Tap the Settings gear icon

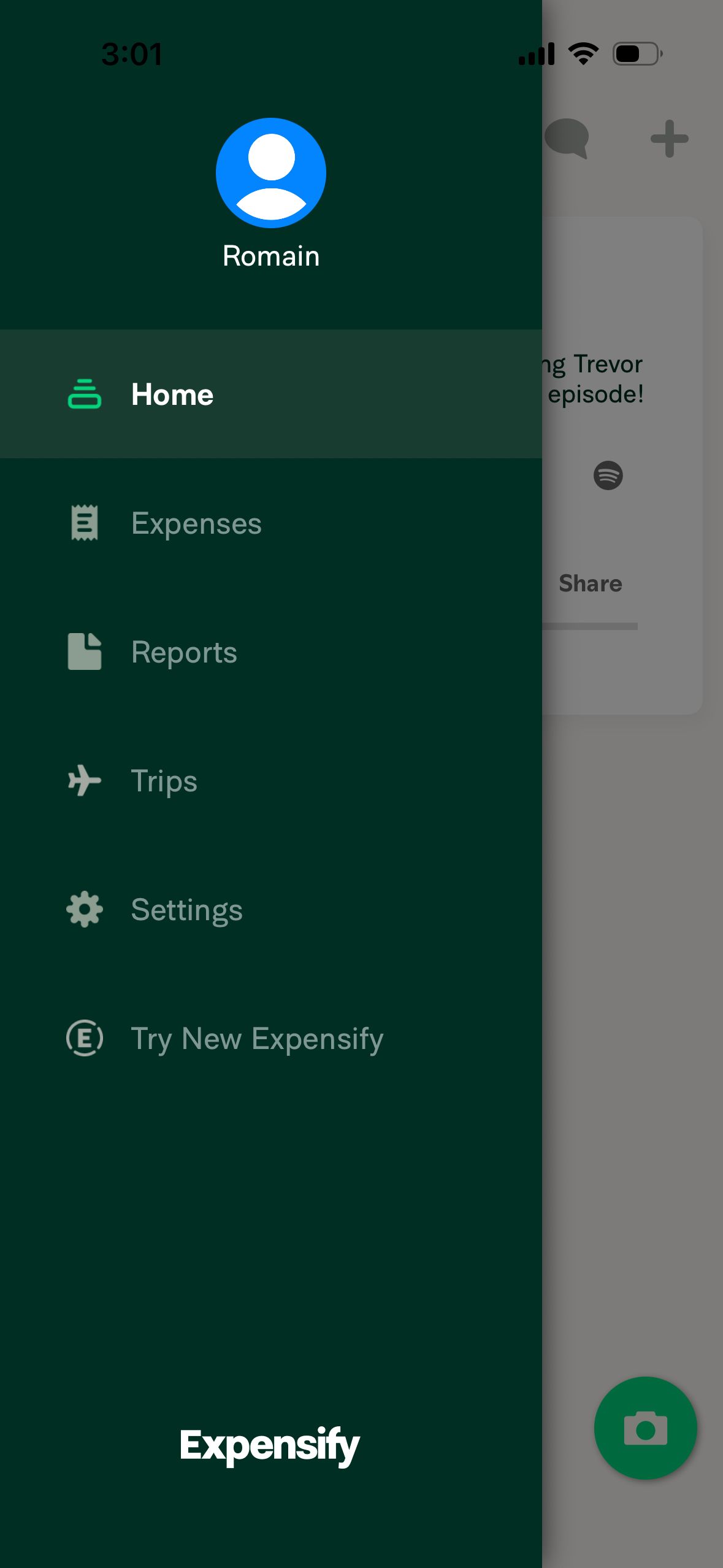tap(85, 909)
